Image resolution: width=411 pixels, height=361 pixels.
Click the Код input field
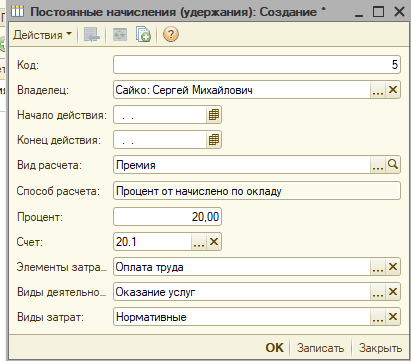click(x=257, y=64)
